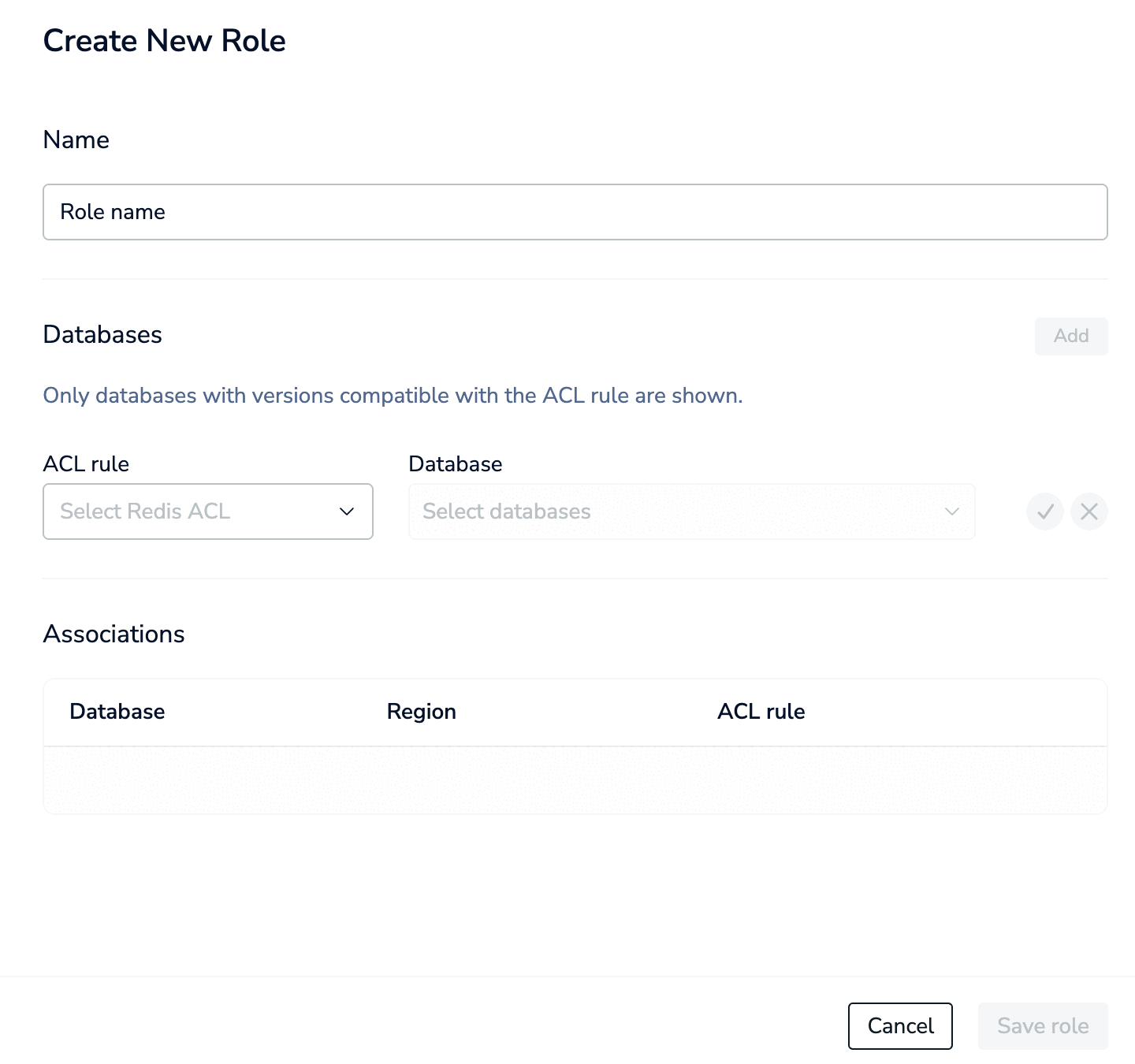Click the Name field label
Image resolution: width=1135 pixels, height=1064 pixels.
click(x=76, y=140)
